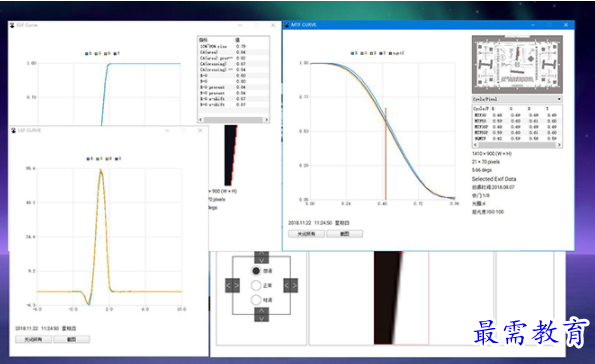Click the left-side '<' arrow button in main window
The image size is (595, 364).
click(x=228, y=285)
